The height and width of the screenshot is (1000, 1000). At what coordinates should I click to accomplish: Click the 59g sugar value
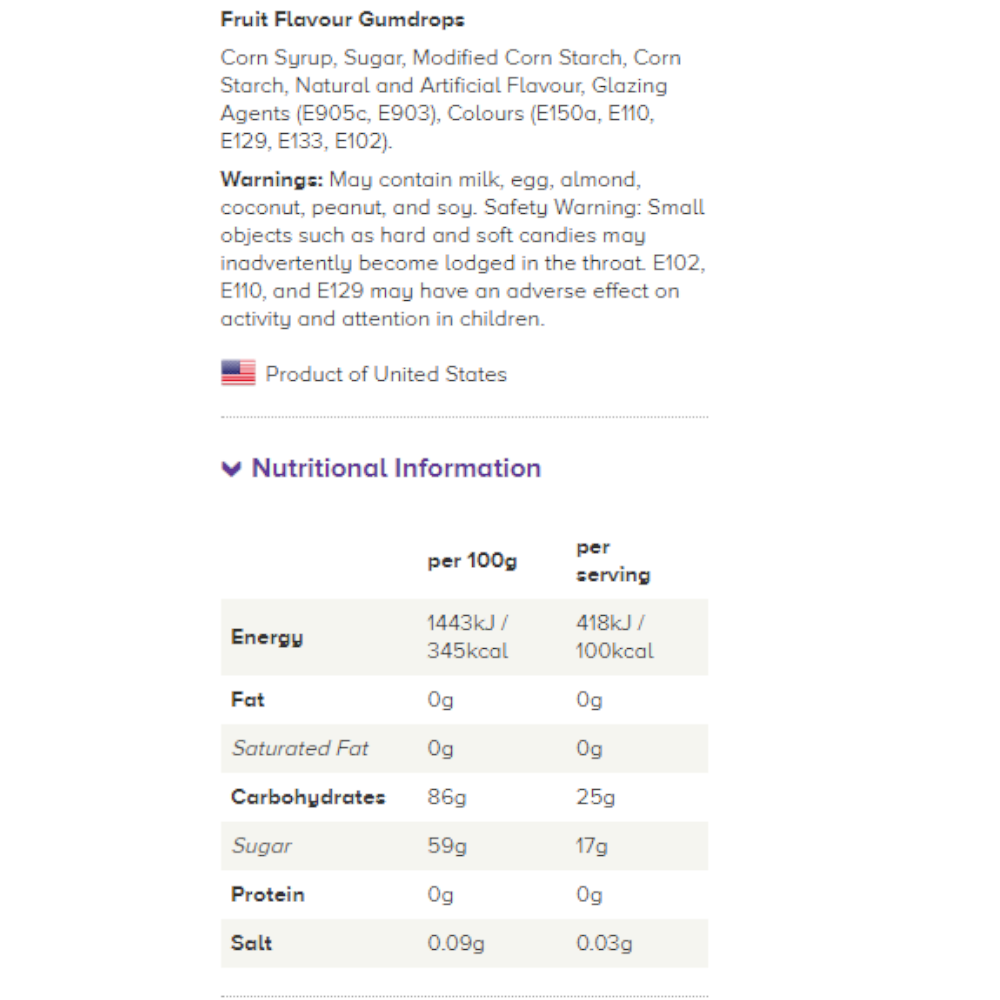[447, 846]
